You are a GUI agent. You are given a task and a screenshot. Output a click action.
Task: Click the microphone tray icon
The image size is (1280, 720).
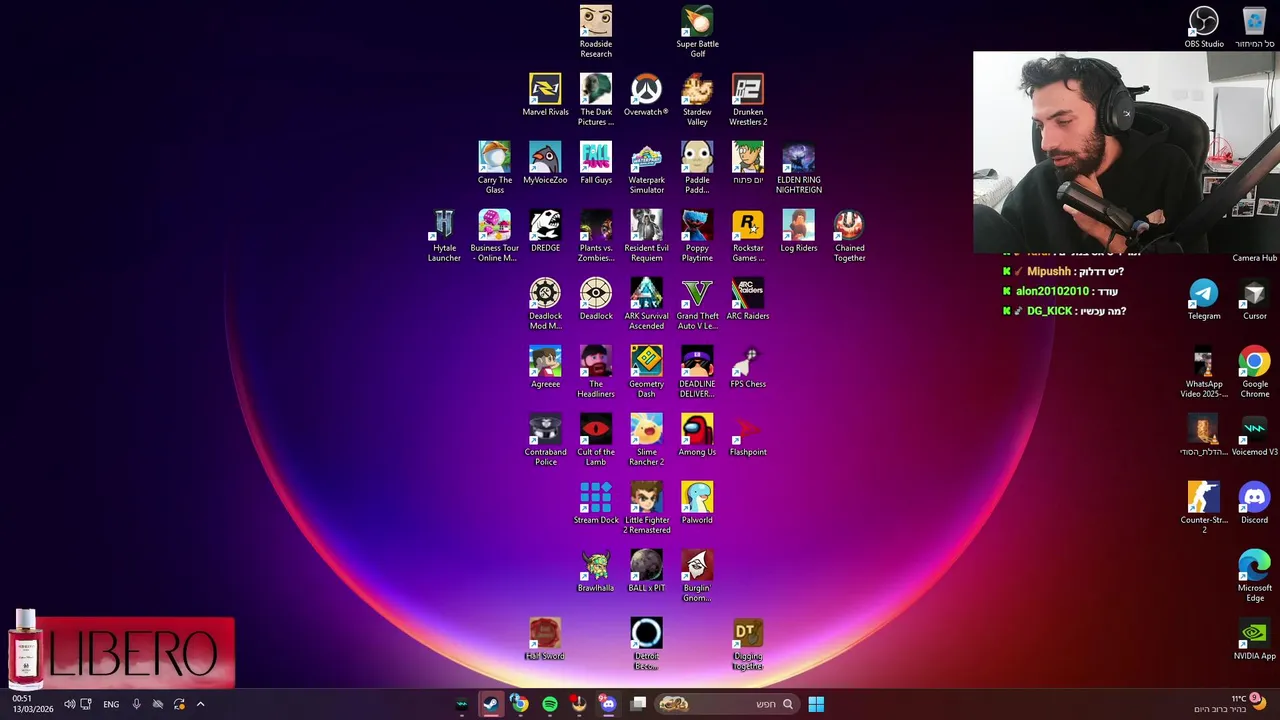(x=136, y=704)
